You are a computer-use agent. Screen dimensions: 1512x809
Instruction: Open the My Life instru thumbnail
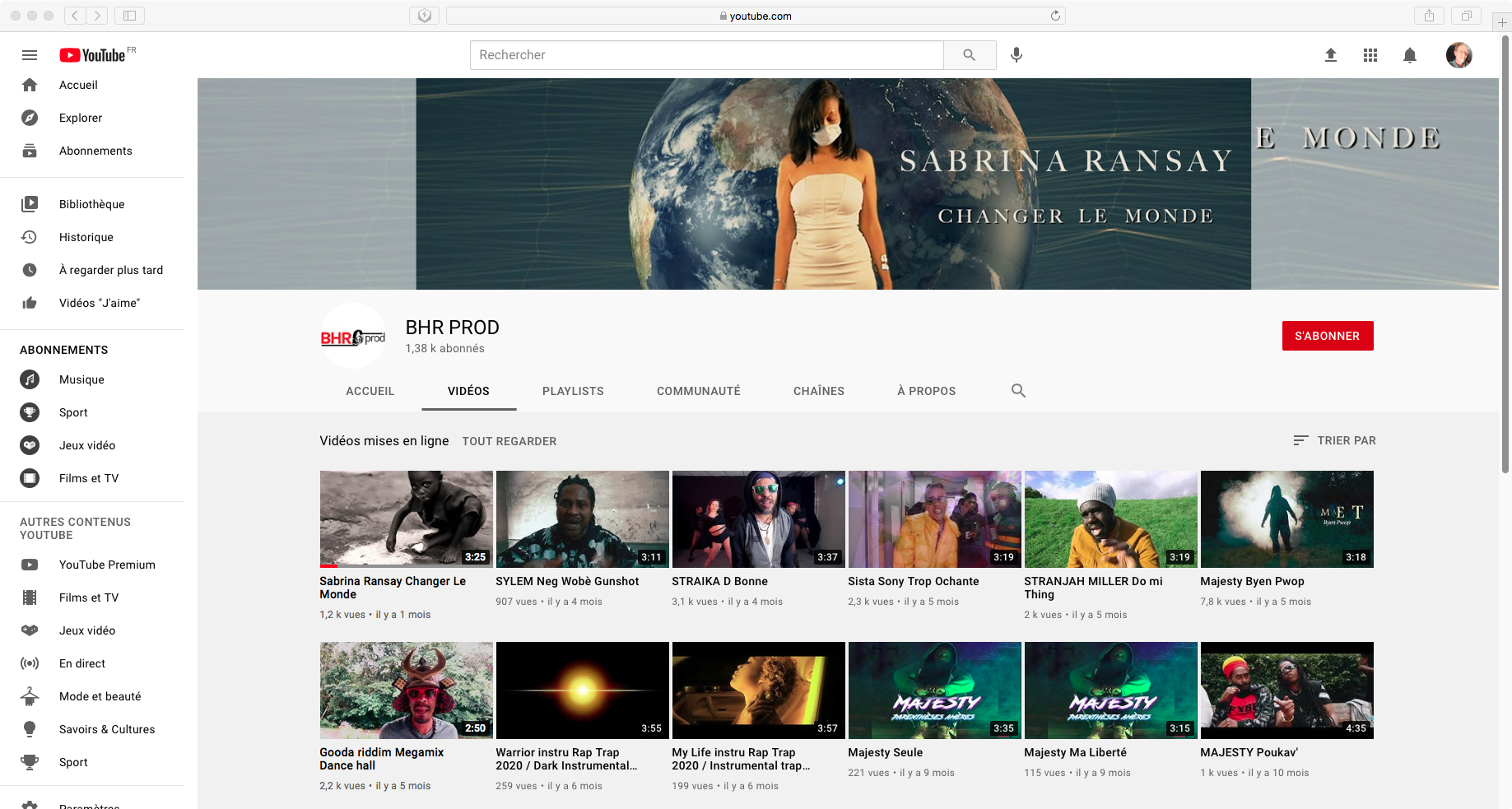coord(759,690)
